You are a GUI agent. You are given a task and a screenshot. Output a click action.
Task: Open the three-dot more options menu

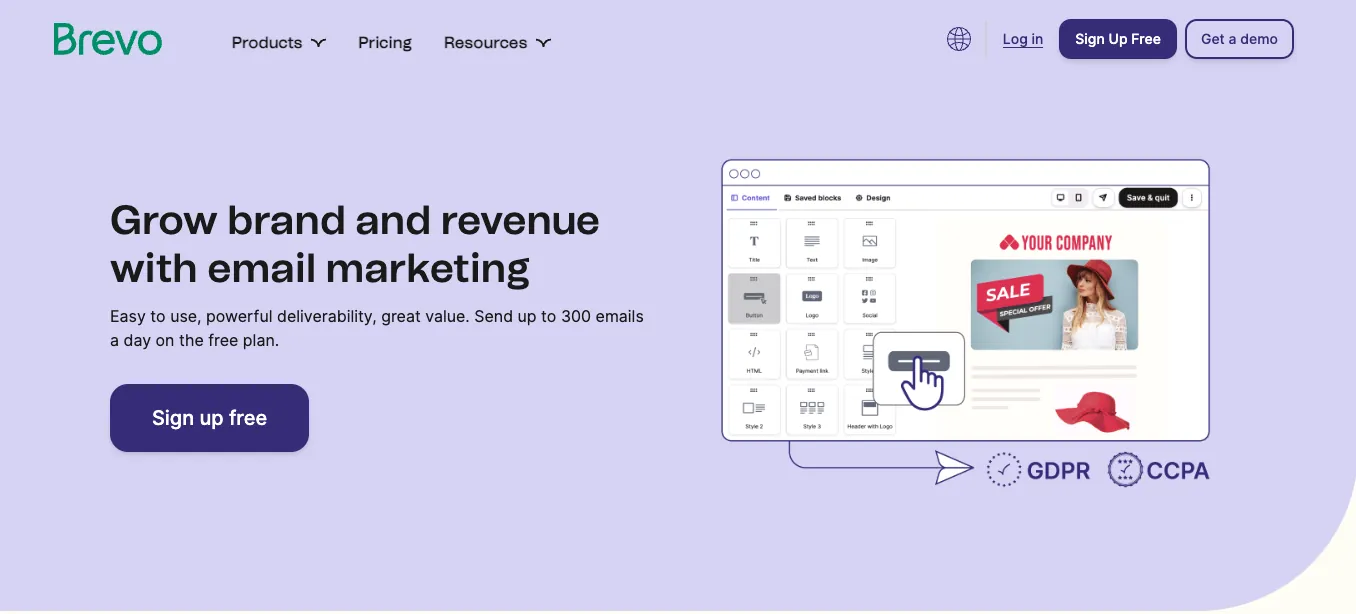[x=1192, y=198]
